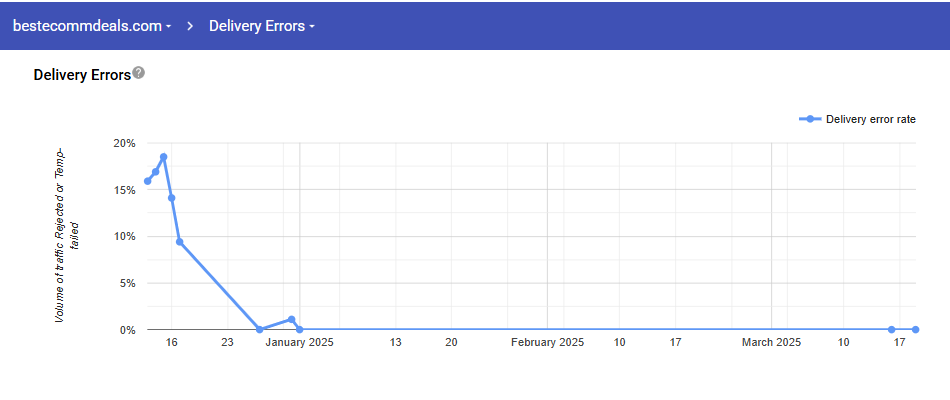
Task: Click the last data point on the chart
Action: click(915, 329)
